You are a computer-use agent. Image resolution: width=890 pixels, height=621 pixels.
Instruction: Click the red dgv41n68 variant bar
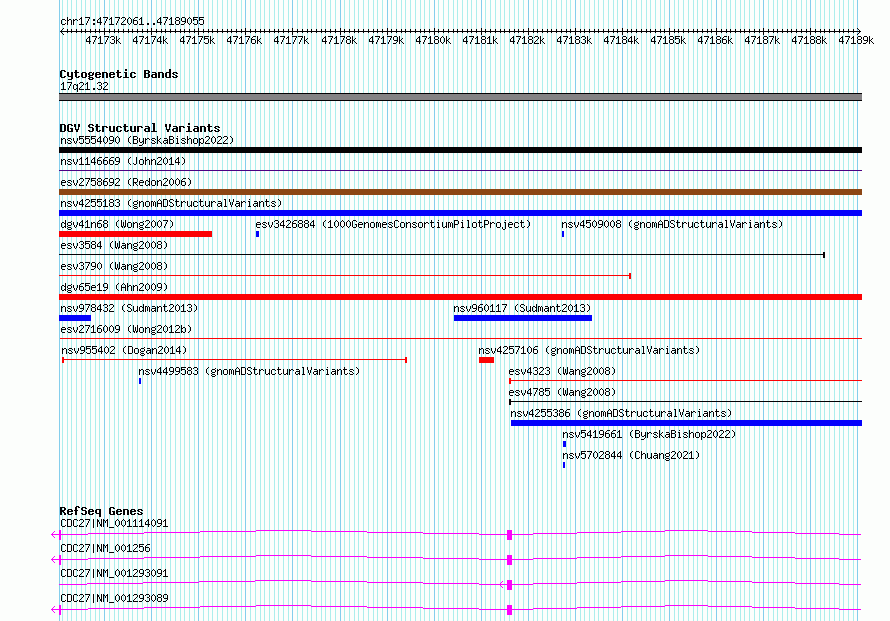coord(136,234)
